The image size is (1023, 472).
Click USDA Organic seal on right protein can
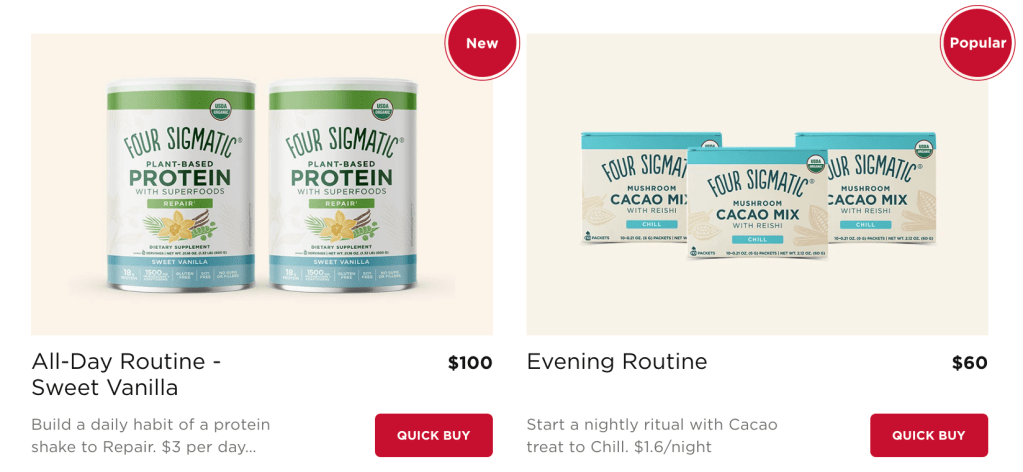coord(381,109)
